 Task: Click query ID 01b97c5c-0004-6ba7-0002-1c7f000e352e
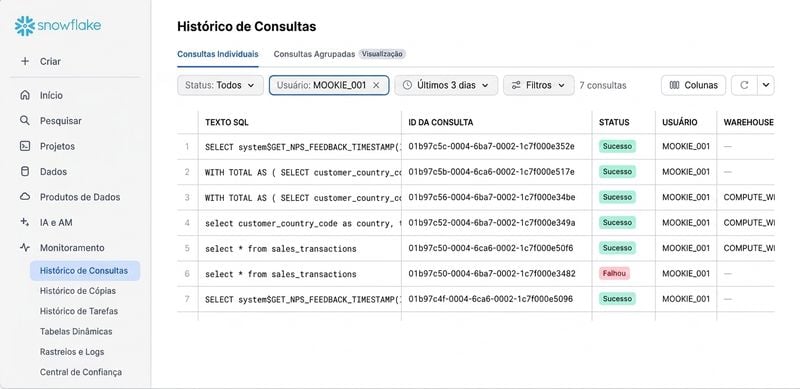491,147
